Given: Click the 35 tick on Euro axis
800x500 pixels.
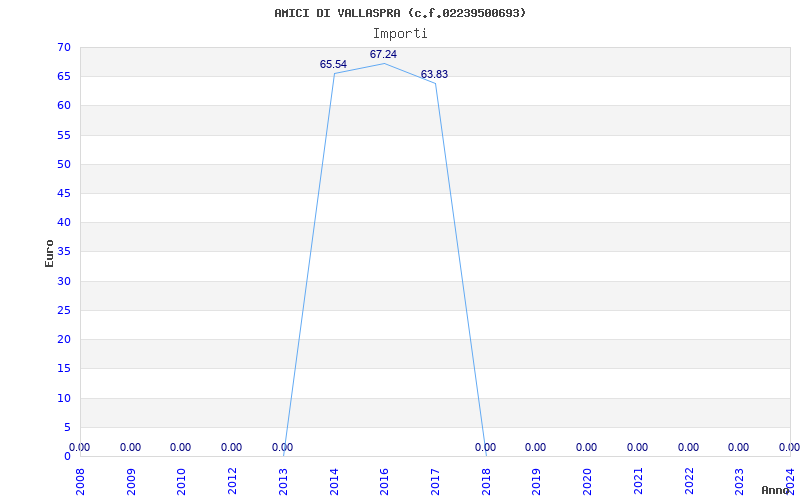Looking at the screenshot, I should pos(64,252).
